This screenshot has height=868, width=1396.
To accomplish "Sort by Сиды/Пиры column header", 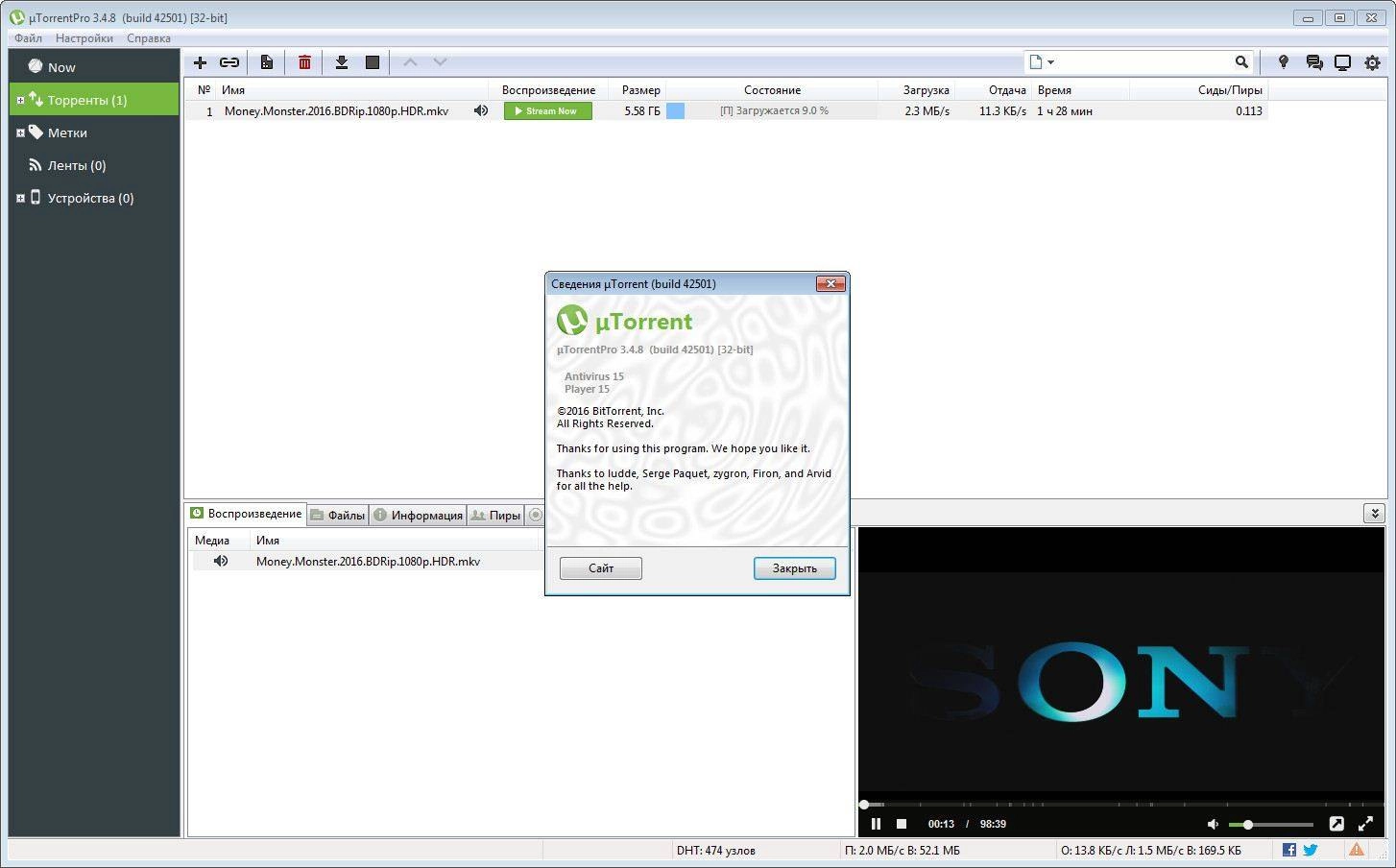I will [x=1198, y=90].
